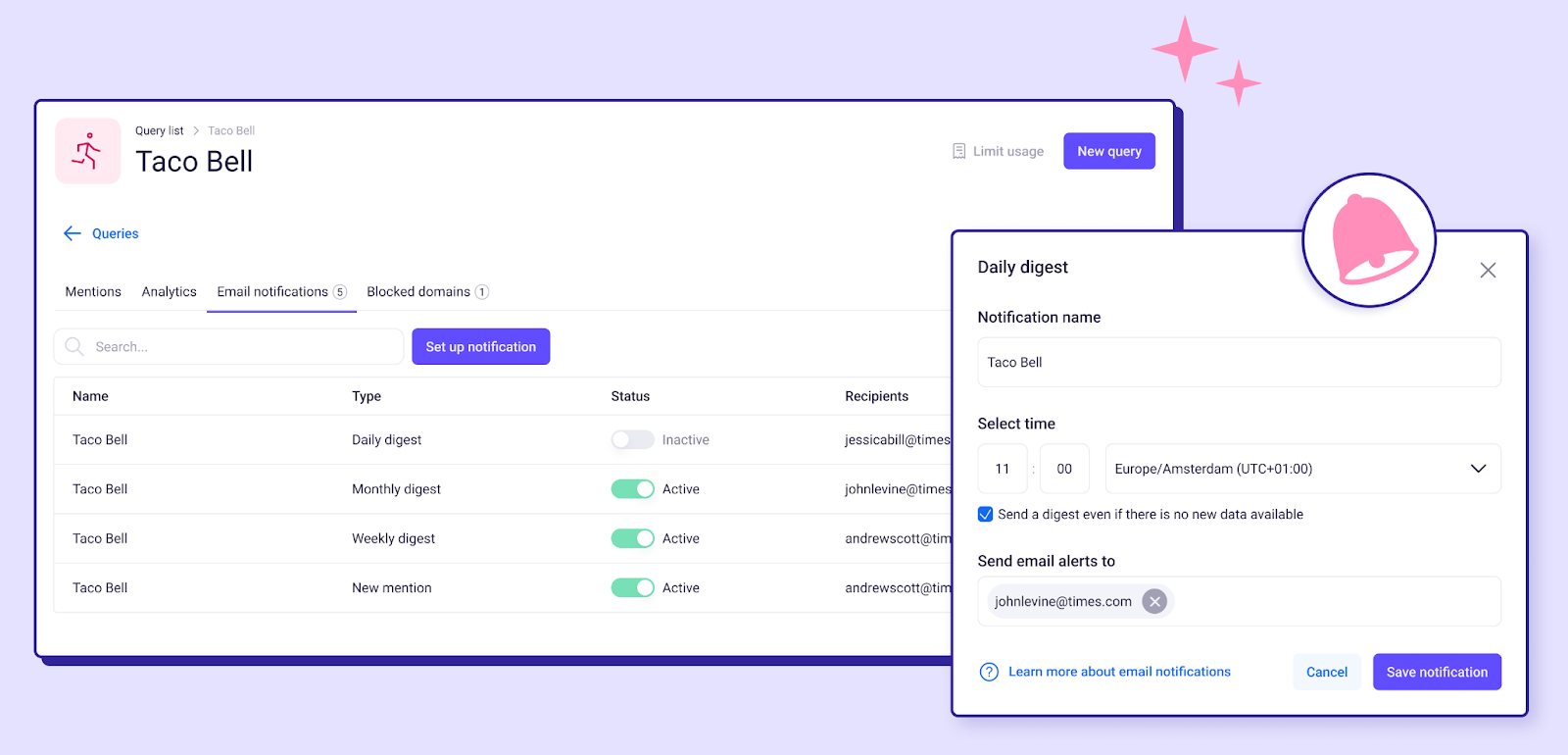Click the Inactive status label
This screenshot has height=755, width=1568.
coord(685,439)
